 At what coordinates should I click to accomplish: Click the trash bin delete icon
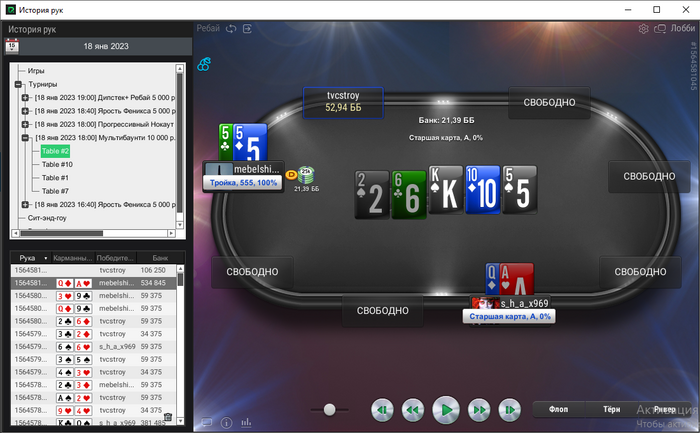168,417
